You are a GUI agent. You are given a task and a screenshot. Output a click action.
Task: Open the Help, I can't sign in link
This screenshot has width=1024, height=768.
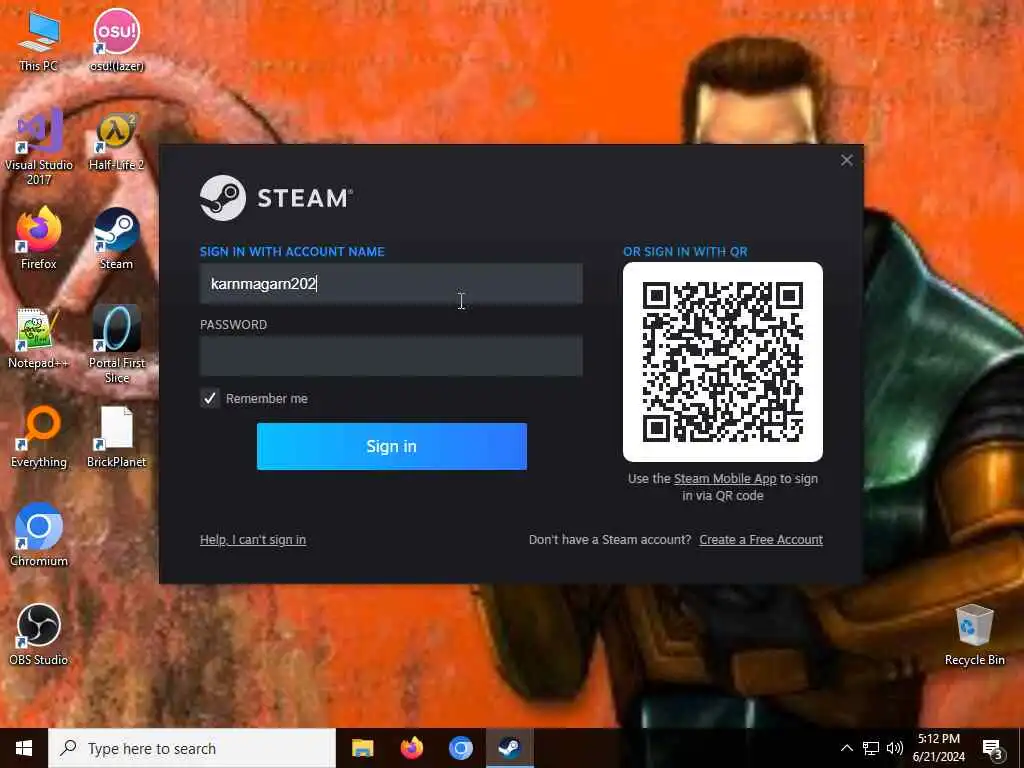(253, 539)
